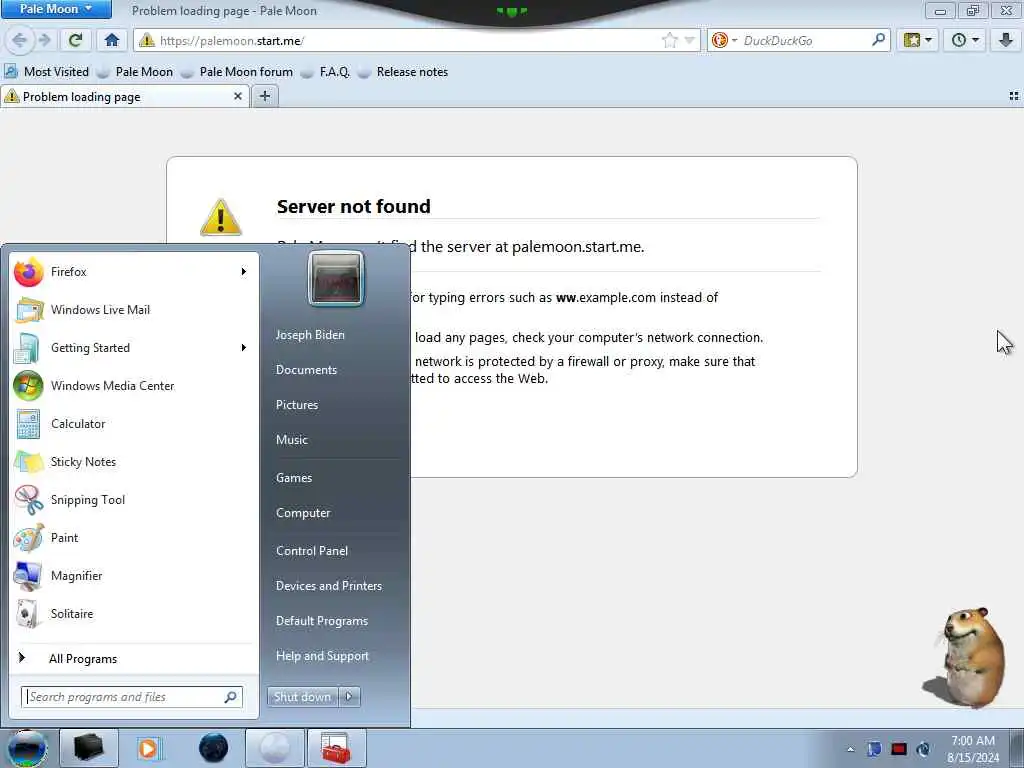
Task: Open Games folder
Action: tap(294, 478)
